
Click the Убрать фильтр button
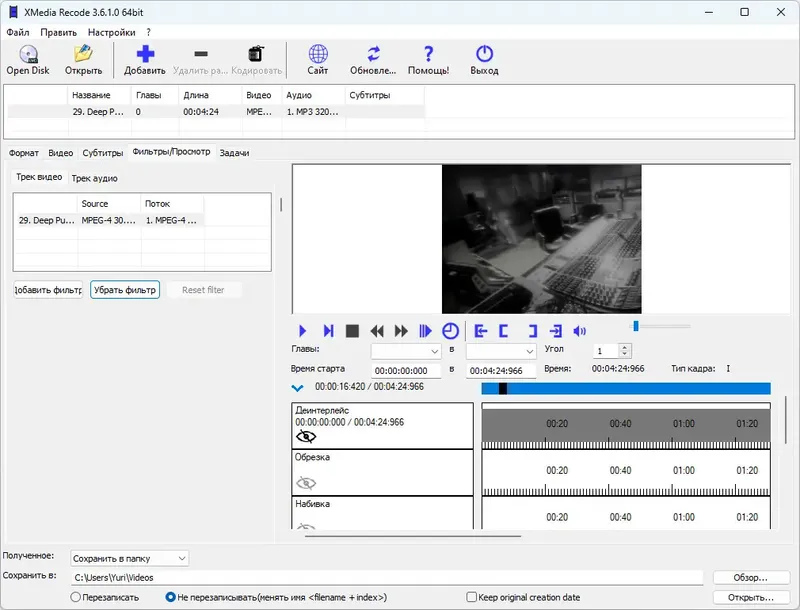pyautogui.click(x=125, y=290)
